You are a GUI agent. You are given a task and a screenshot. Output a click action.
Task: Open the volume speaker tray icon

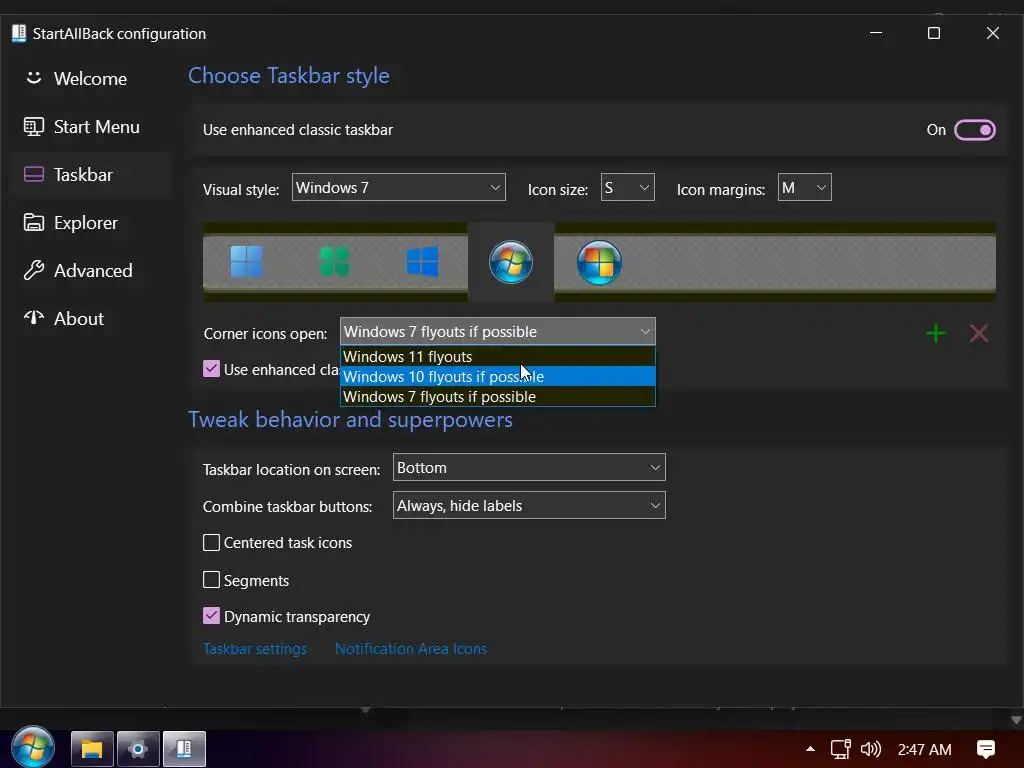pos(871,749)
